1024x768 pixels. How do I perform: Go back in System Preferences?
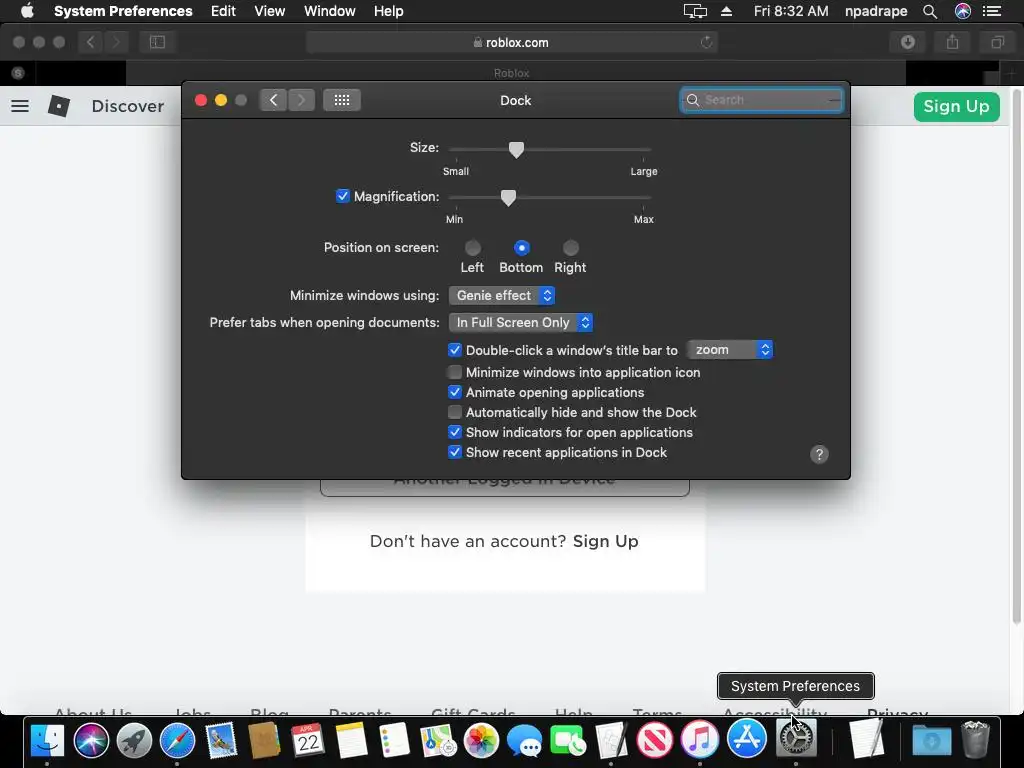pyautogui.click(x=273, y=100)
